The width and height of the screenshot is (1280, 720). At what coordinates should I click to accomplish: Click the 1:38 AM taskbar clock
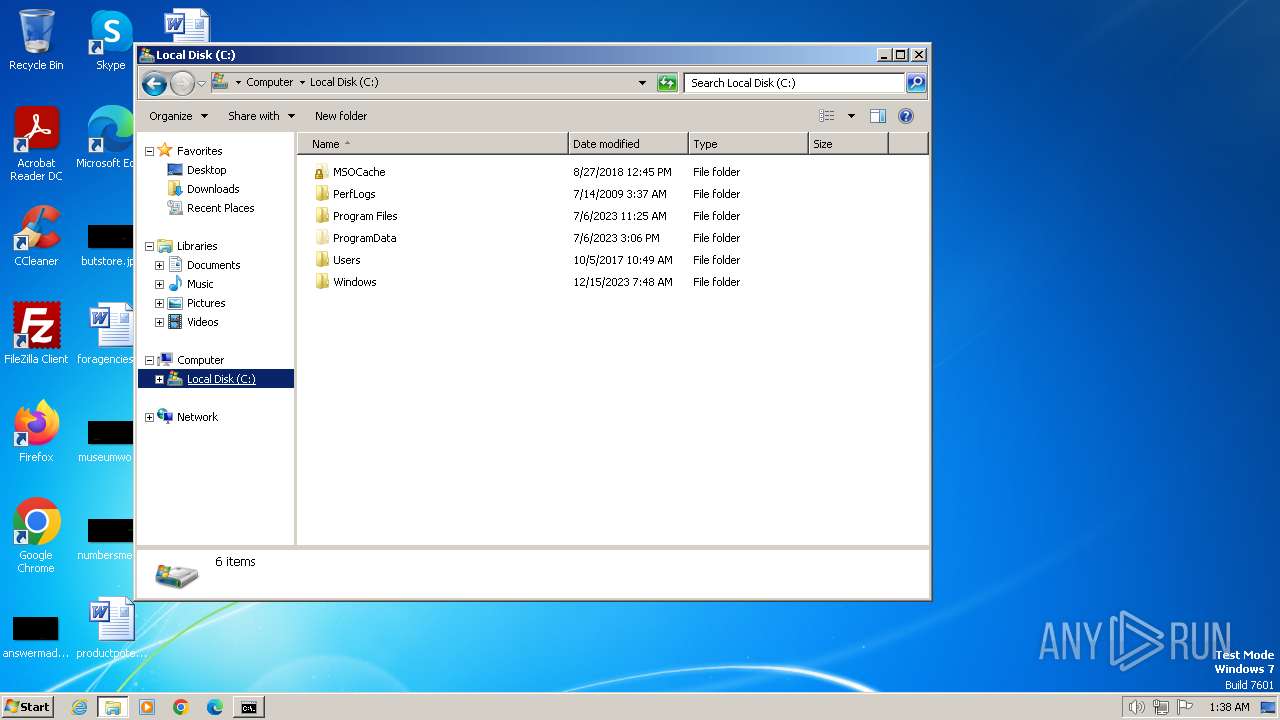click(x=1229, y=707)
